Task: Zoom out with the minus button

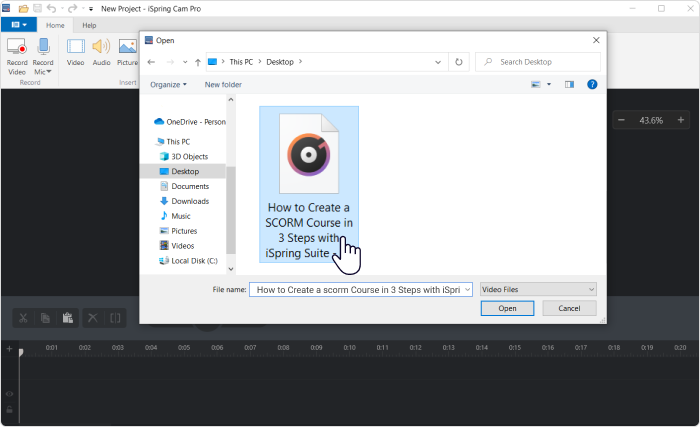Action: tap(621, 120)
